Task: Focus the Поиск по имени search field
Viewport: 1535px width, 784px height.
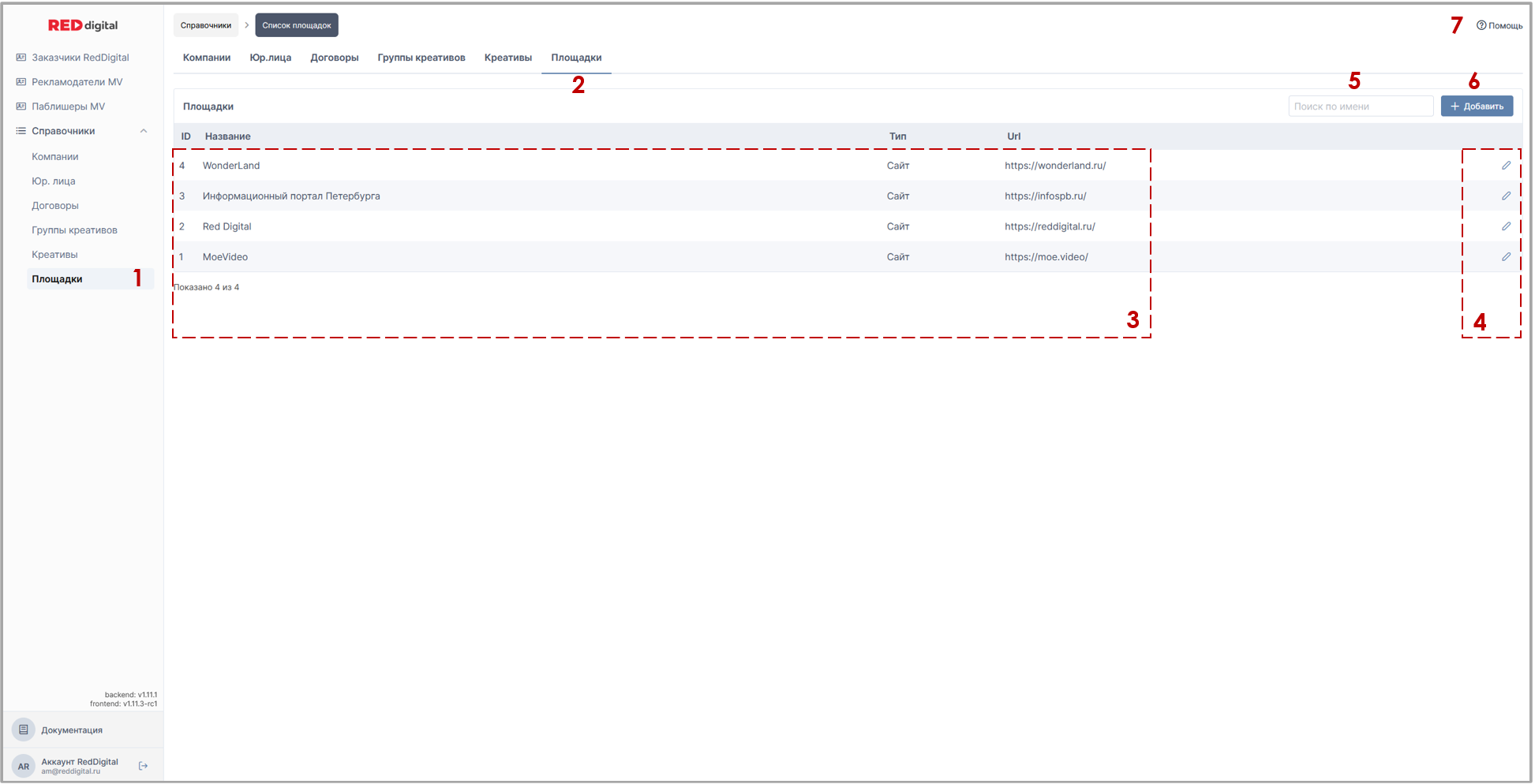Action: tap(1360, 106)
